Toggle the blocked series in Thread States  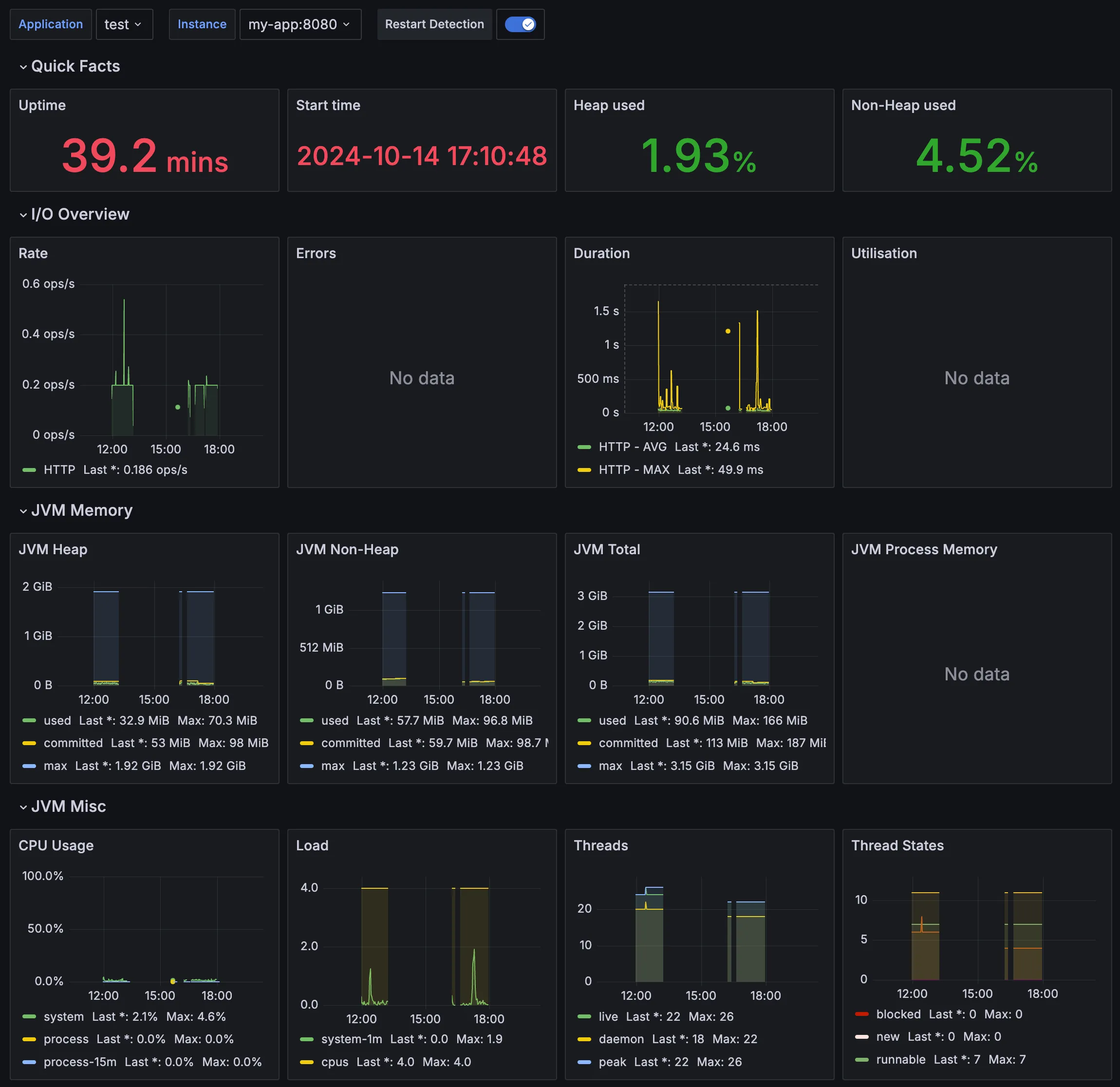(898, 1014)
